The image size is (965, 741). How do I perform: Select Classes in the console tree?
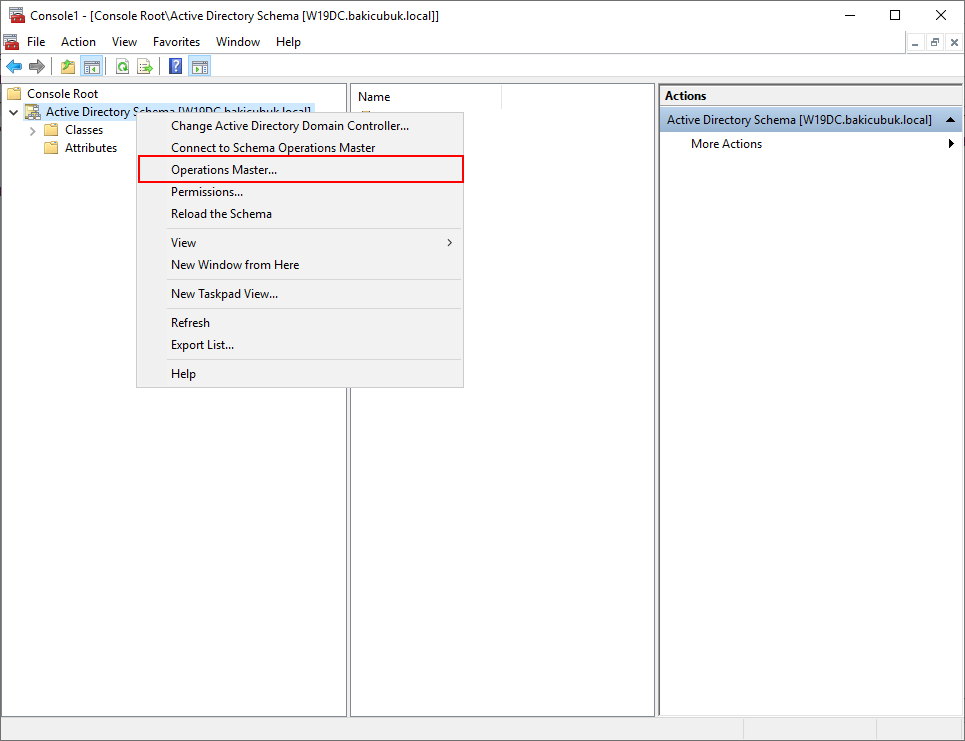(x=84, y=130)
